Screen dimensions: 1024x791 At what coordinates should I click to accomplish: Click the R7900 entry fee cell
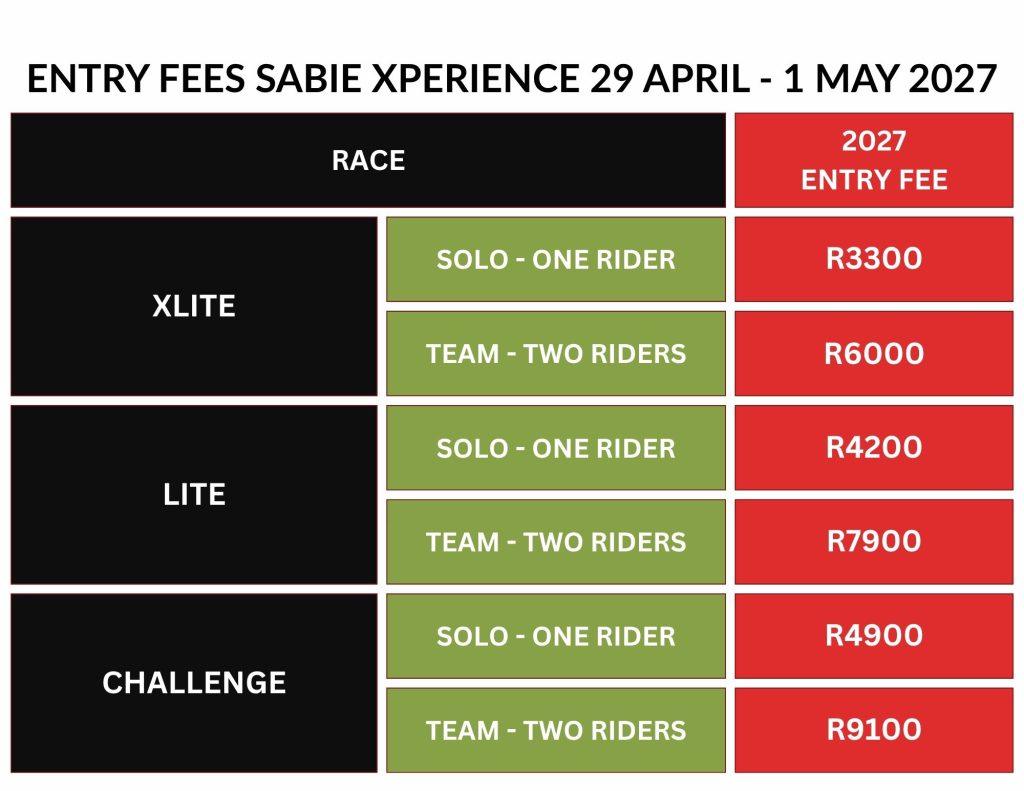(x=874, y=541)
